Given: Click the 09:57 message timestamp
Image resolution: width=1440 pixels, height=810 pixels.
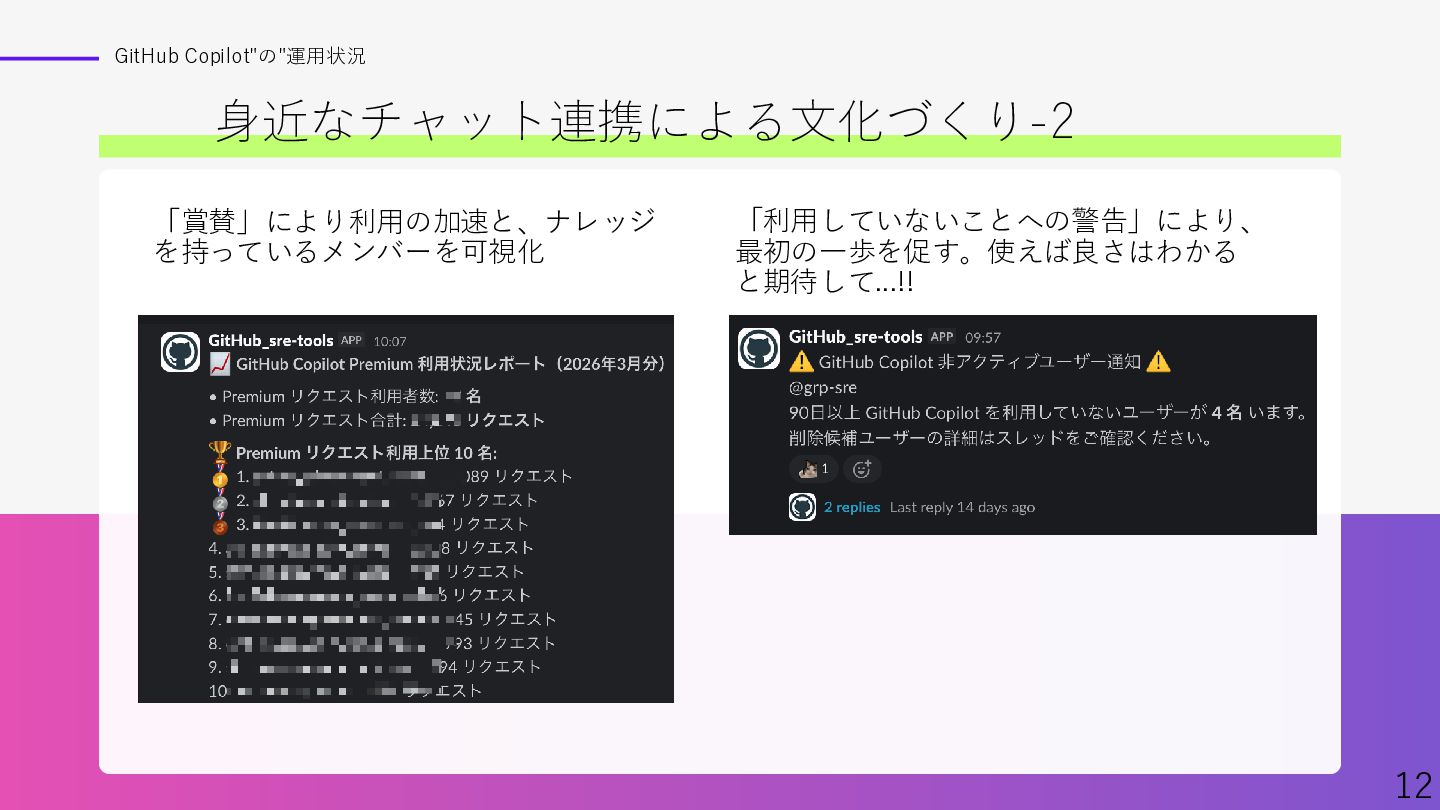Looking at the screenshot, I should coord(983,338).
